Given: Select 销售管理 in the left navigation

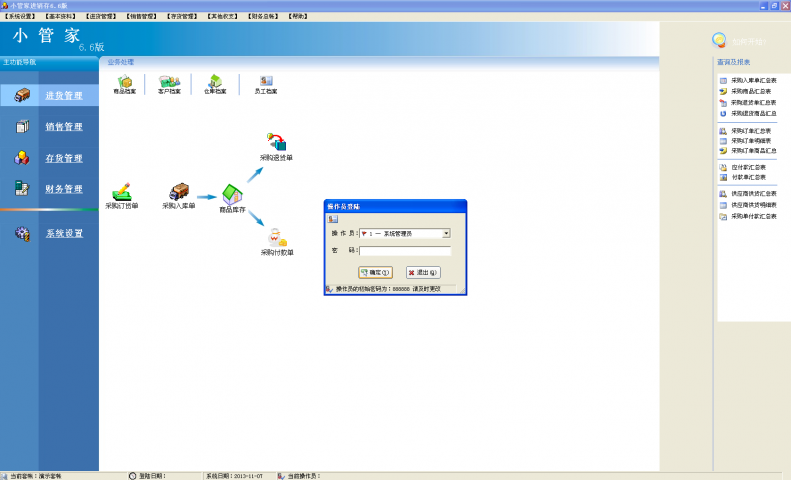Looking at the screenshot, I should [64, 127].
